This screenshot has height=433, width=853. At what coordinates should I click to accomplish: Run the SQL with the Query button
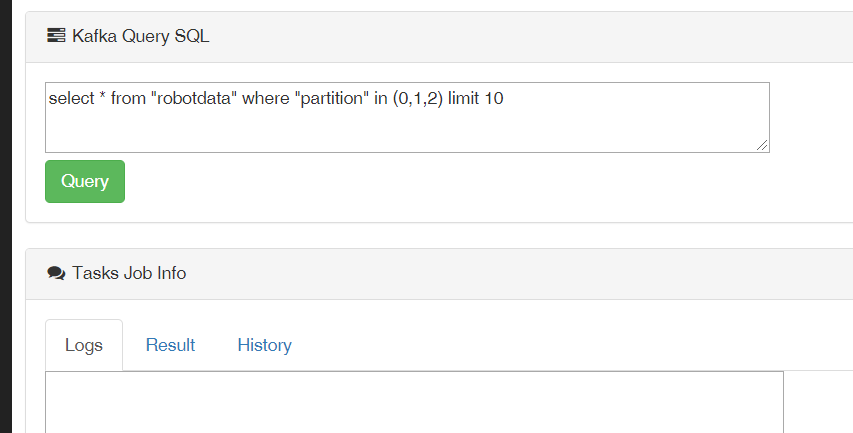(x=85, y=181)
